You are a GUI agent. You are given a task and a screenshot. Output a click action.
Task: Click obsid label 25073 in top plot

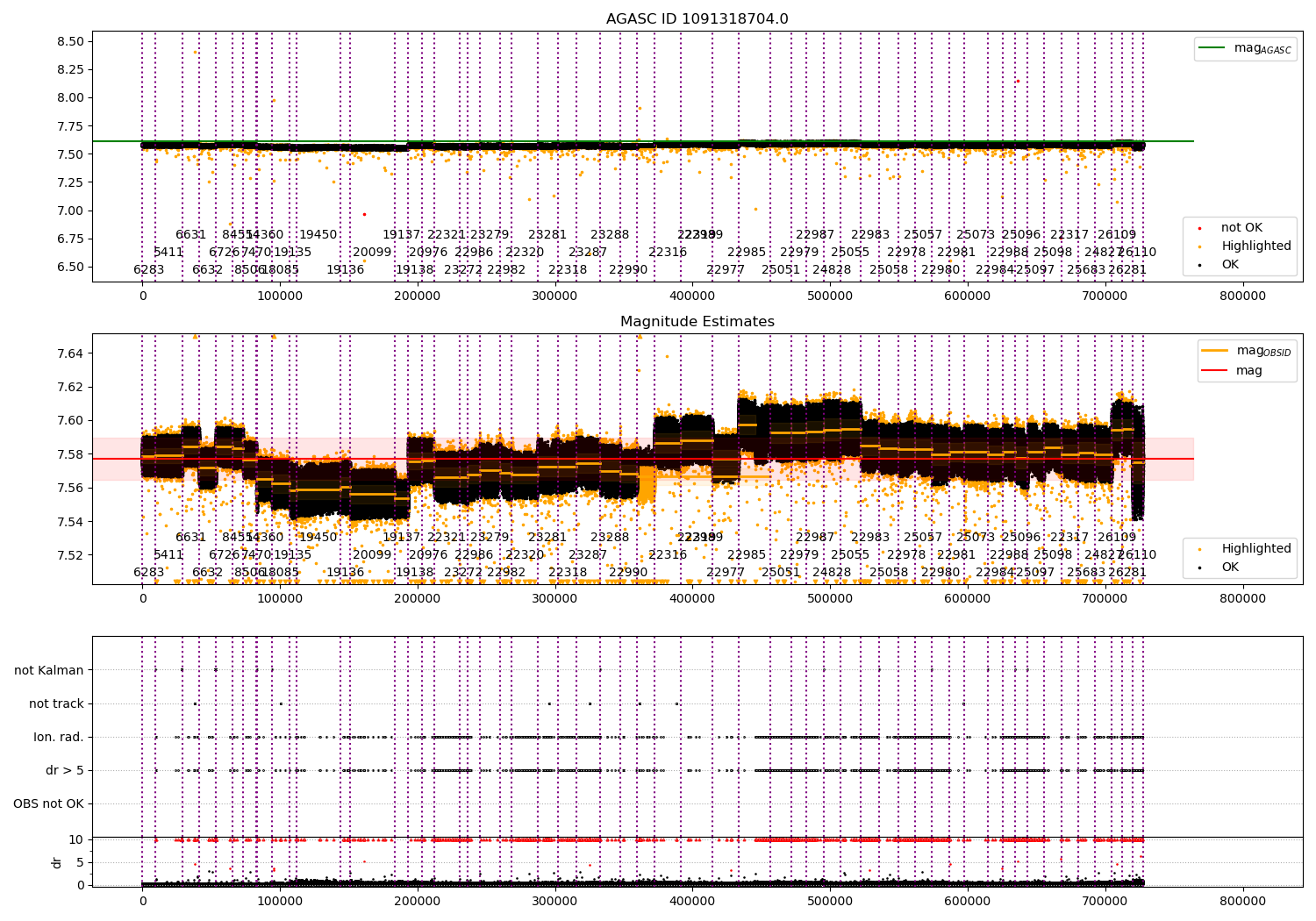(976, 235)
